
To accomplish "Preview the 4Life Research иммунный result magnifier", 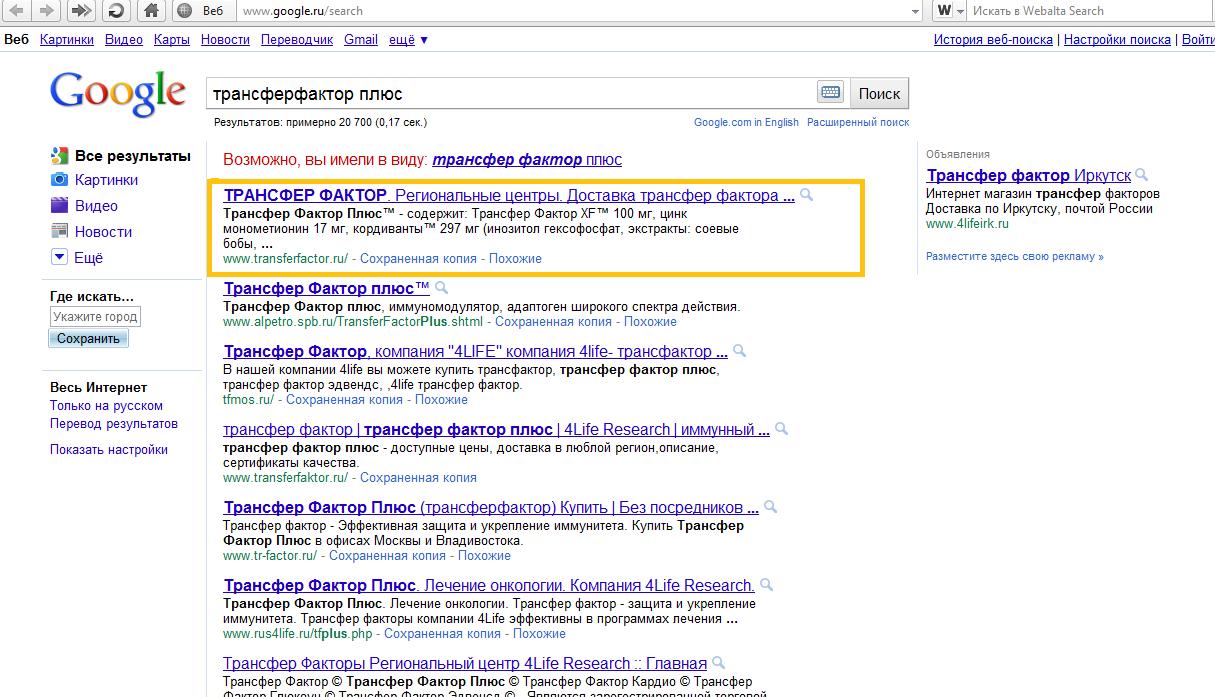I will [x=782, y=430].
